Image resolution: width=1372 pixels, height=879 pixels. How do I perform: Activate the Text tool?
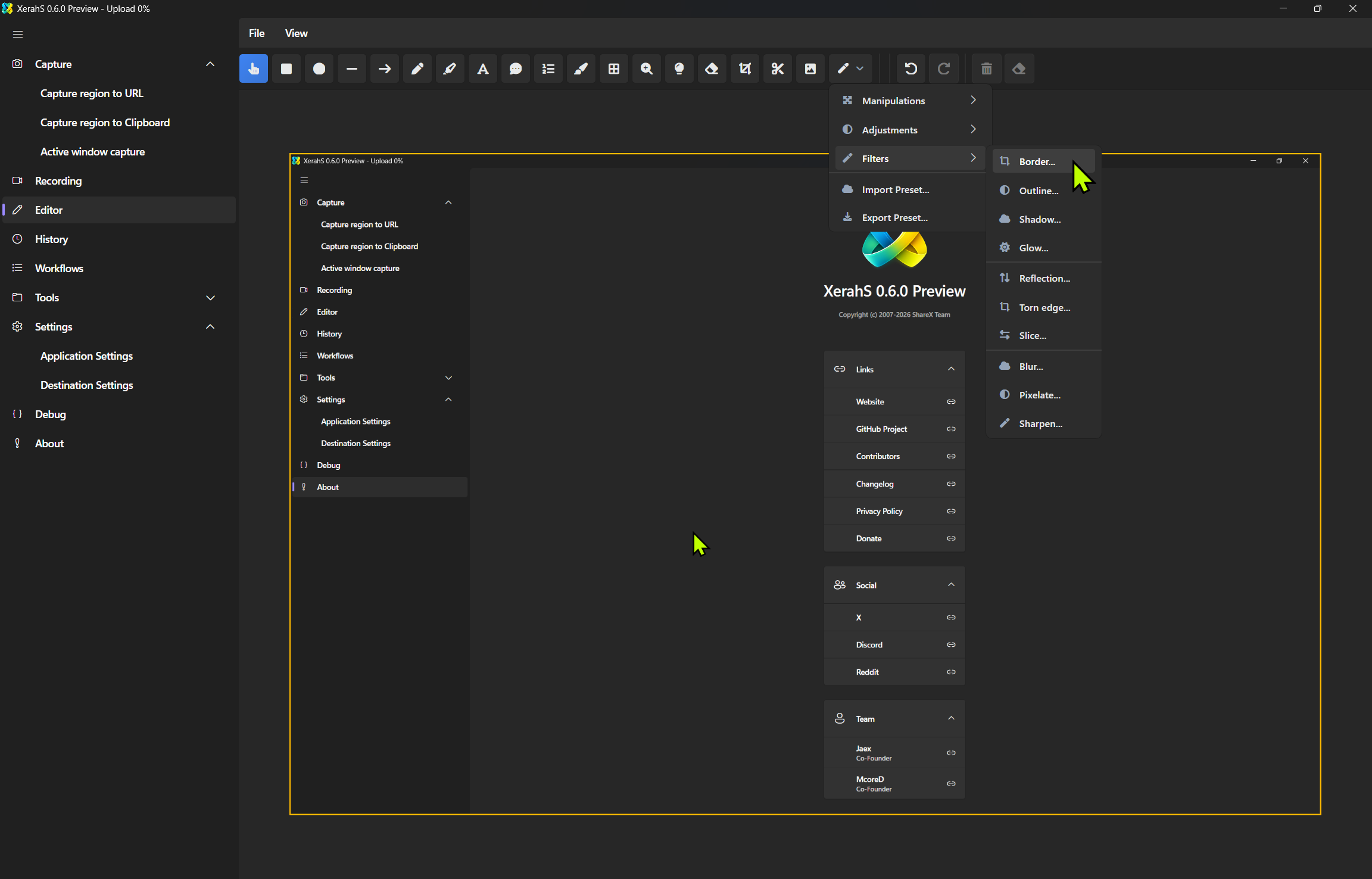(482, 68)
